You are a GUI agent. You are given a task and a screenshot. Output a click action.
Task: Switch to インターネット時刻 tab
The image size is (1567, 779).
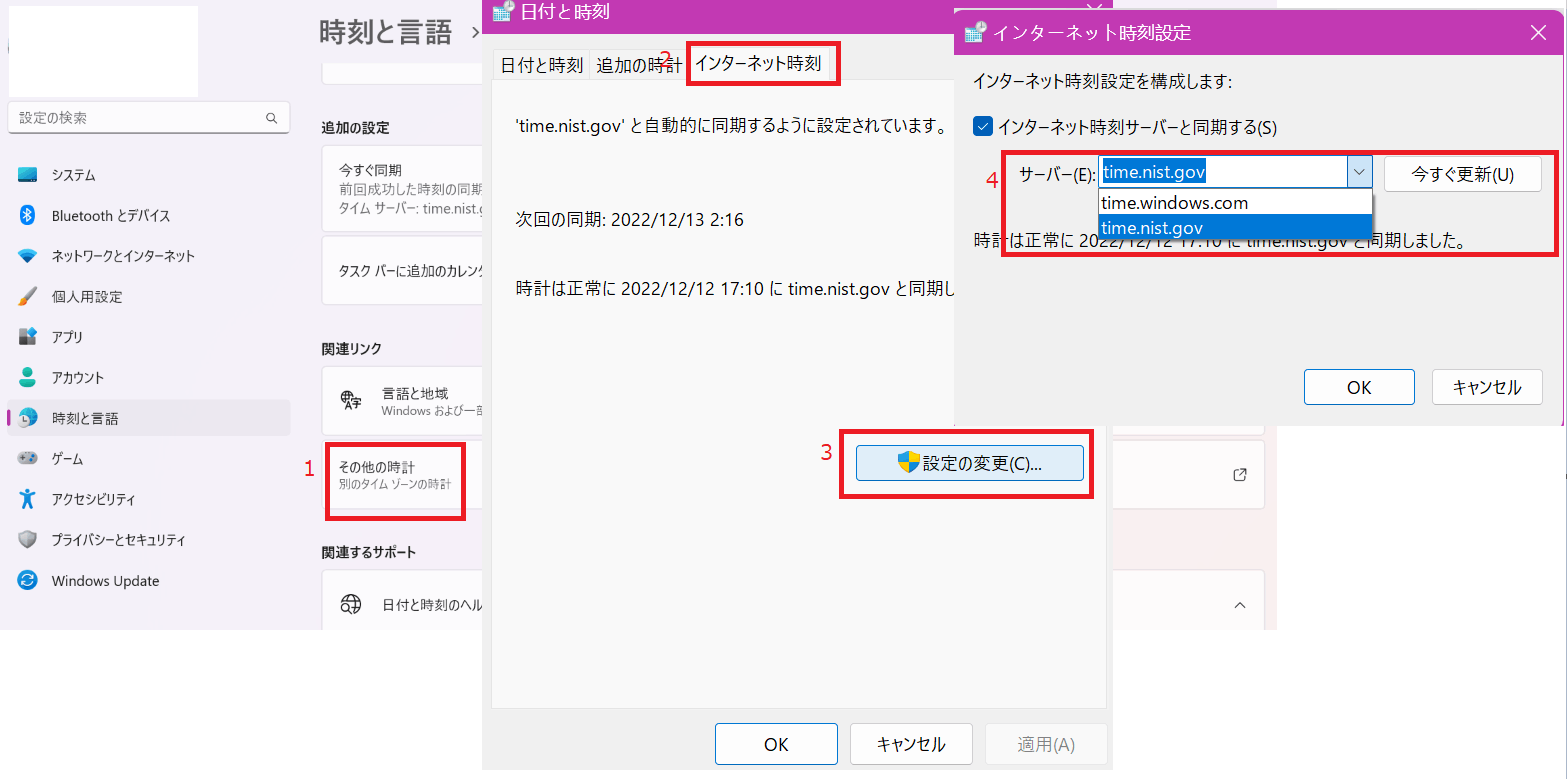pyautogui.click(x=758, y=63)
